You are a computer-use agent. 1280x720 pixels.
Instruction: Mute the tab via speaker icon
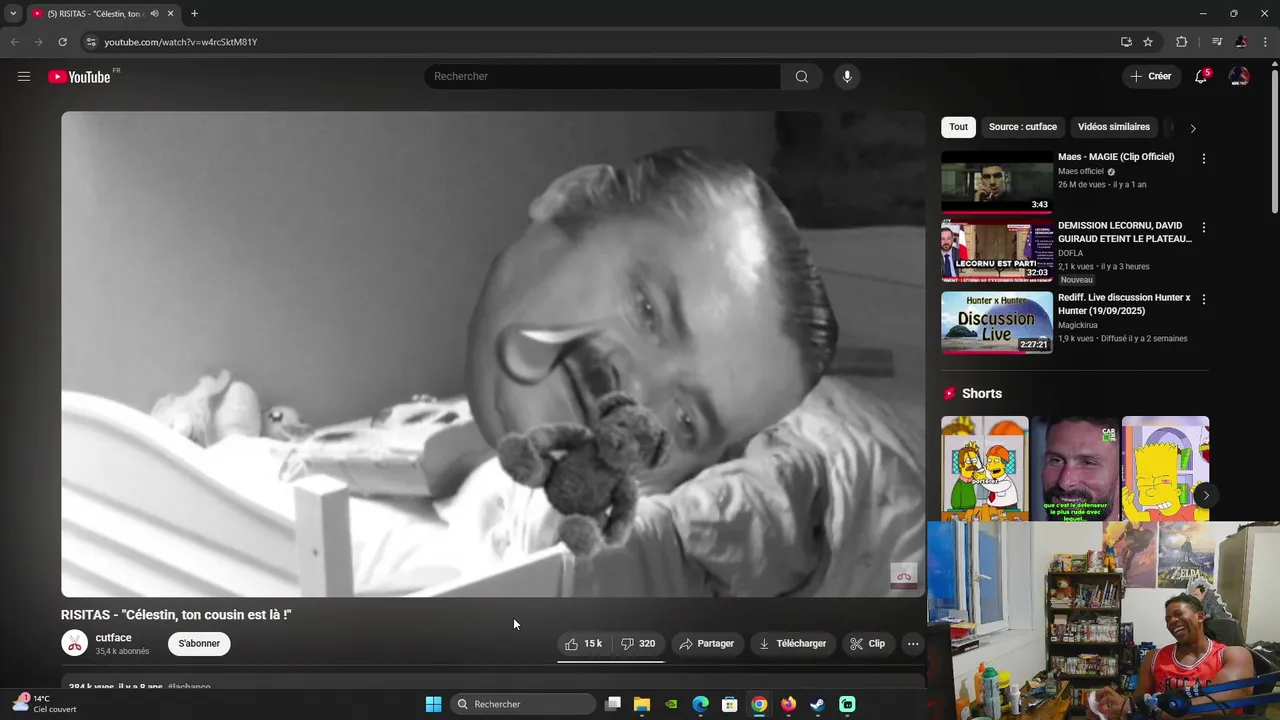click(154, 14)
